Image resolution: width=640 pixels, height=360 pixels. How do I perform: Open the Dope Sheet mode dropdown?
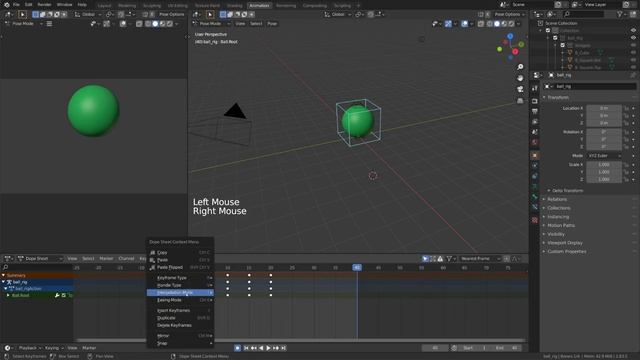40,259
